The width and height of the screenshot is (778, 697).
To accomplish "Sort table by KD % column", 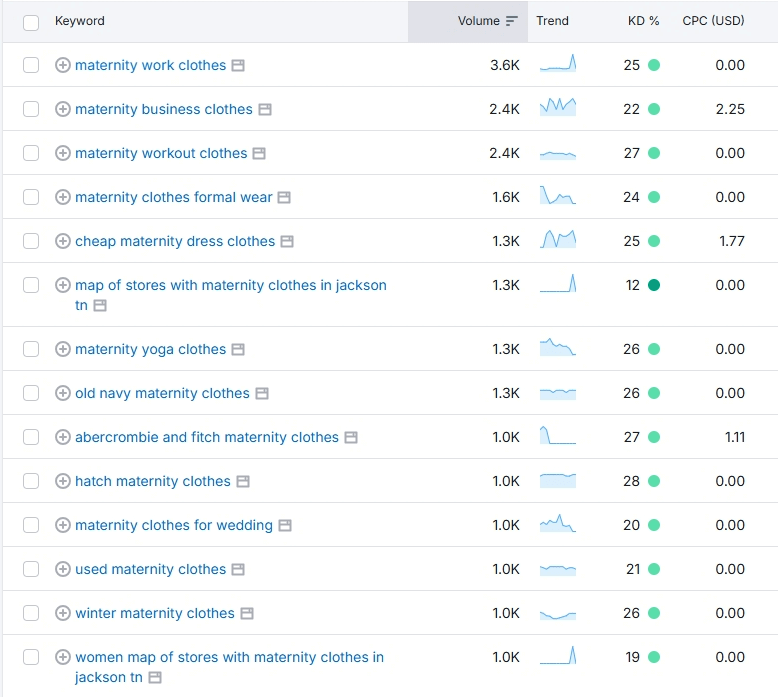I will coord(643,21).
